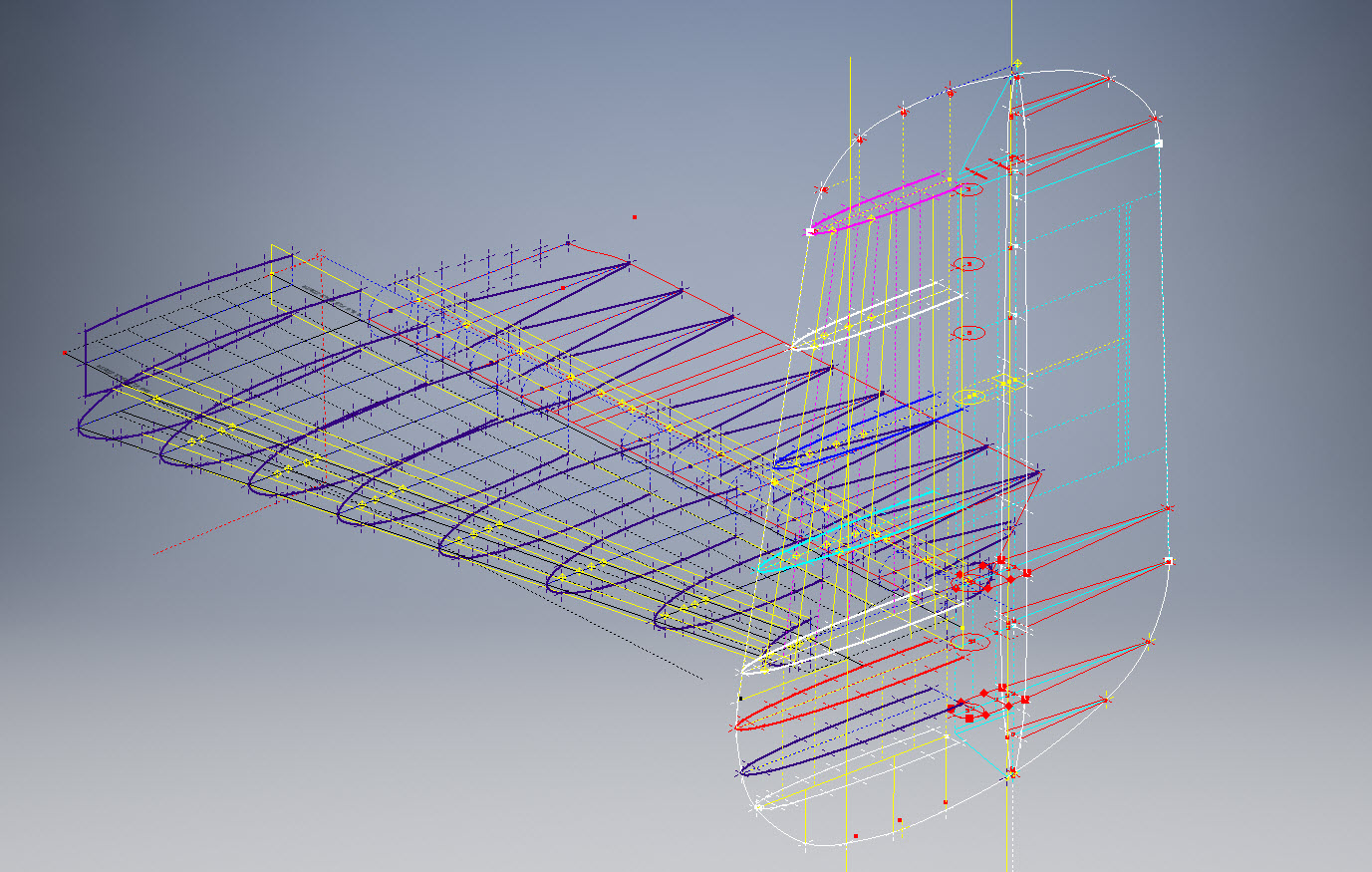Image resolution: width=1372 pixels, height=872 pixels.
Task: Select the yellow diamond point at fin tip
Action: (1017, 63)
